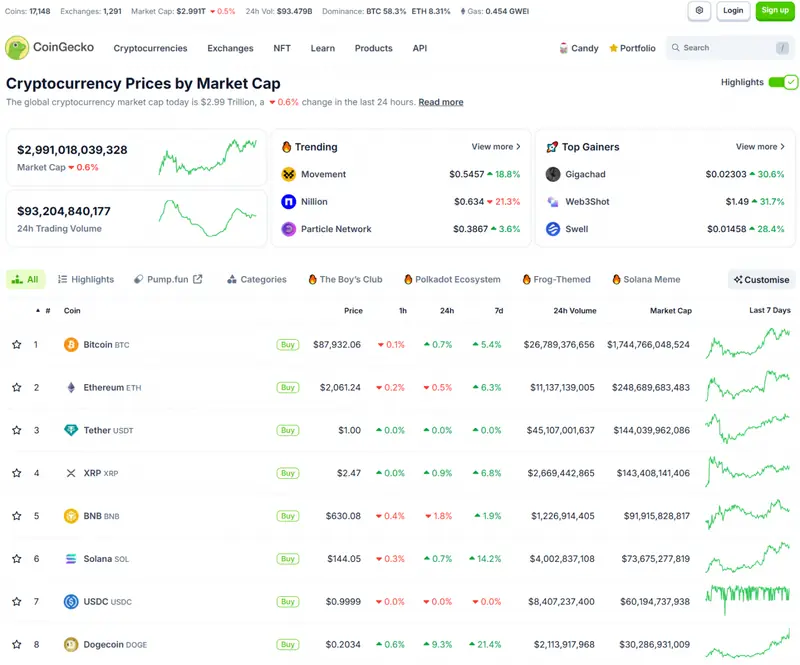
Task: Click in the Search input field
Action: click(x=730, y=47)
